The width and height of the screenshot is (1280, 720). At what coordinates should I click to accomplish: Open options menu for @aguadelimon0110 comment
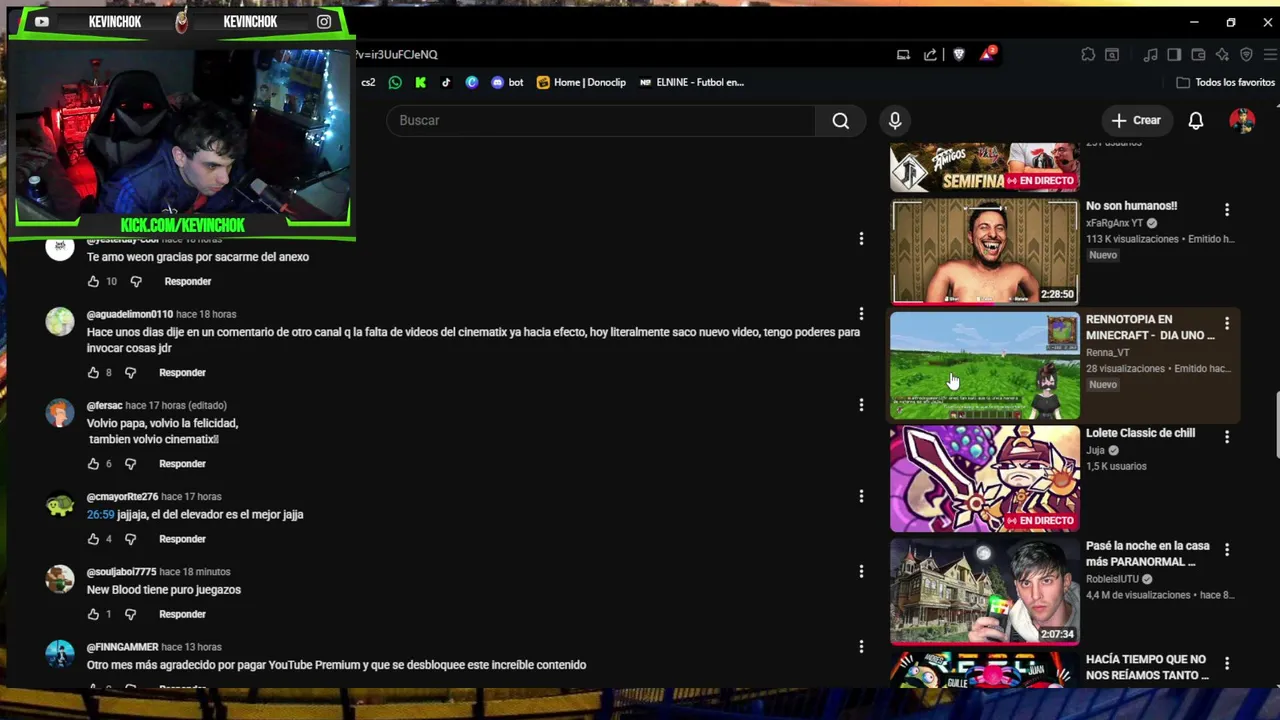pyautogui.click(x=861, y=314)
